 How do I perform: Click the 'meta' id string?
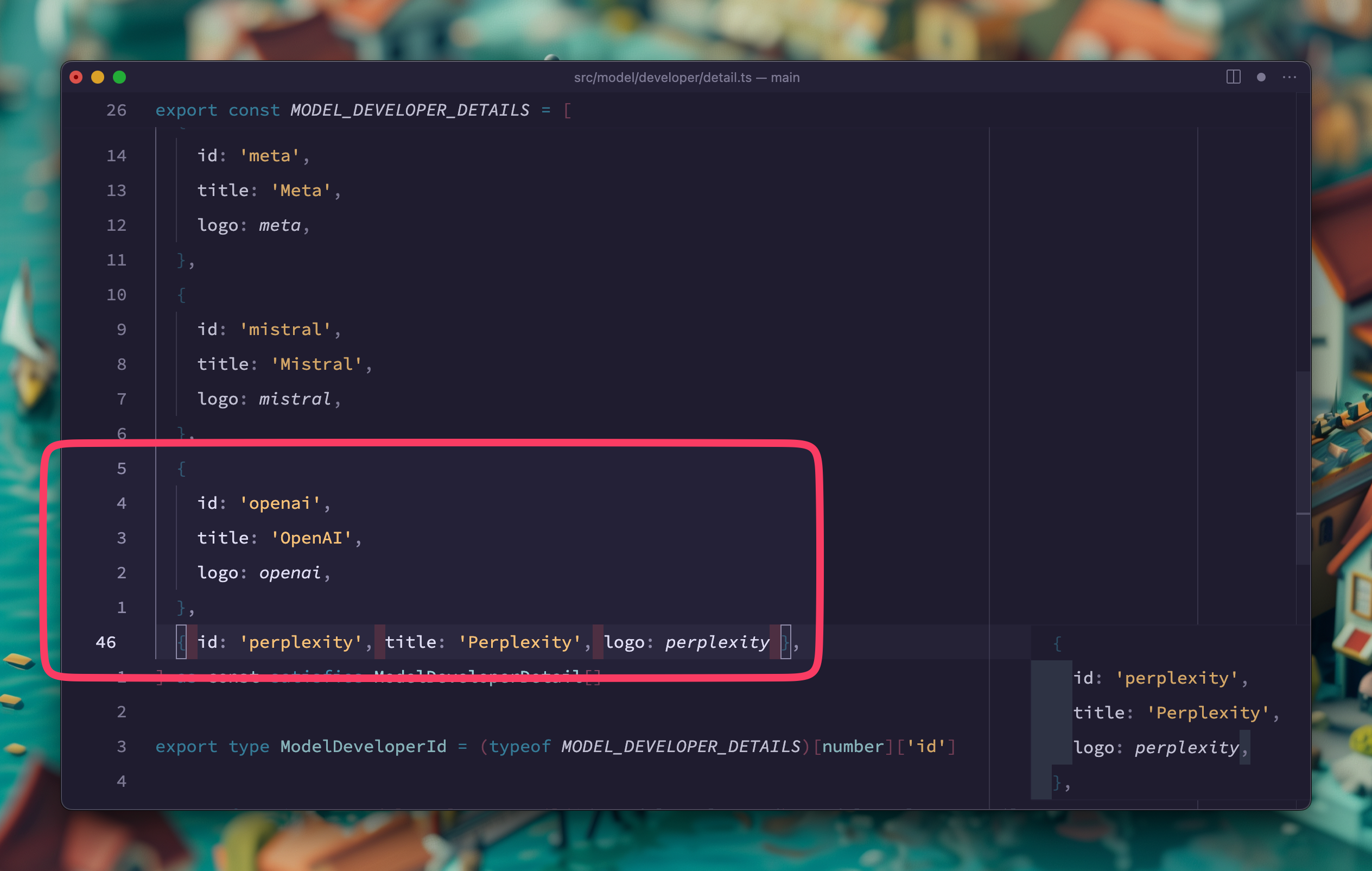coord(270,156)
